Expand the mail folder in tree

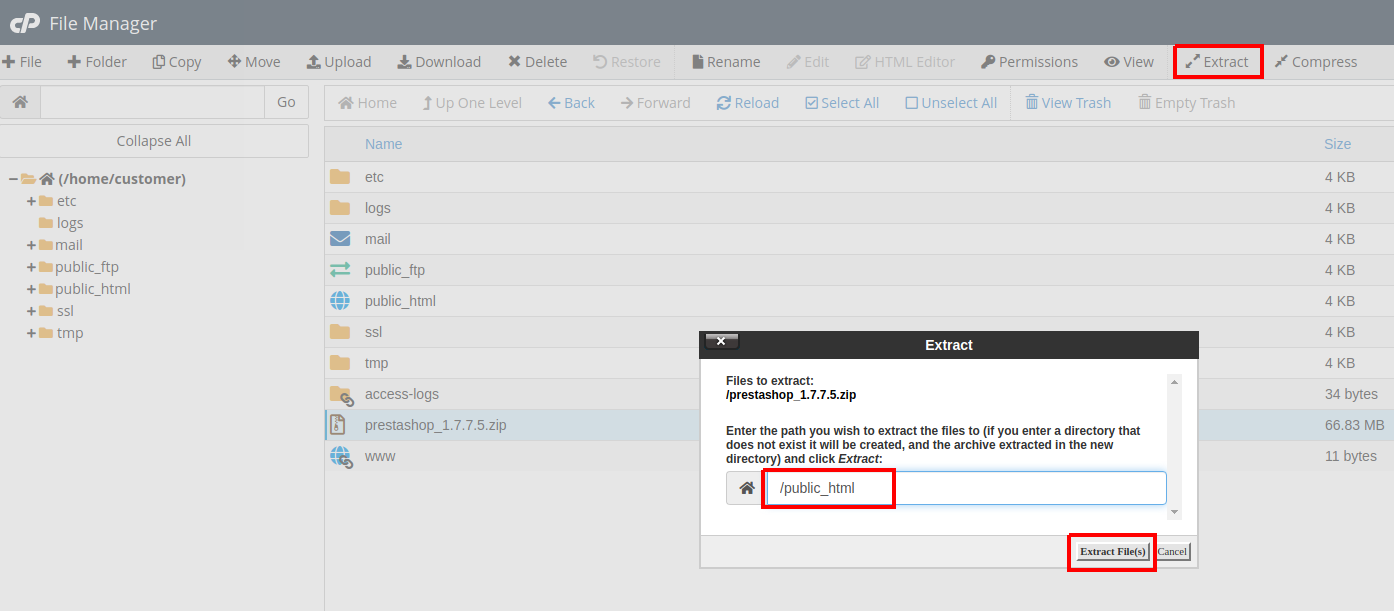[31, 245]
